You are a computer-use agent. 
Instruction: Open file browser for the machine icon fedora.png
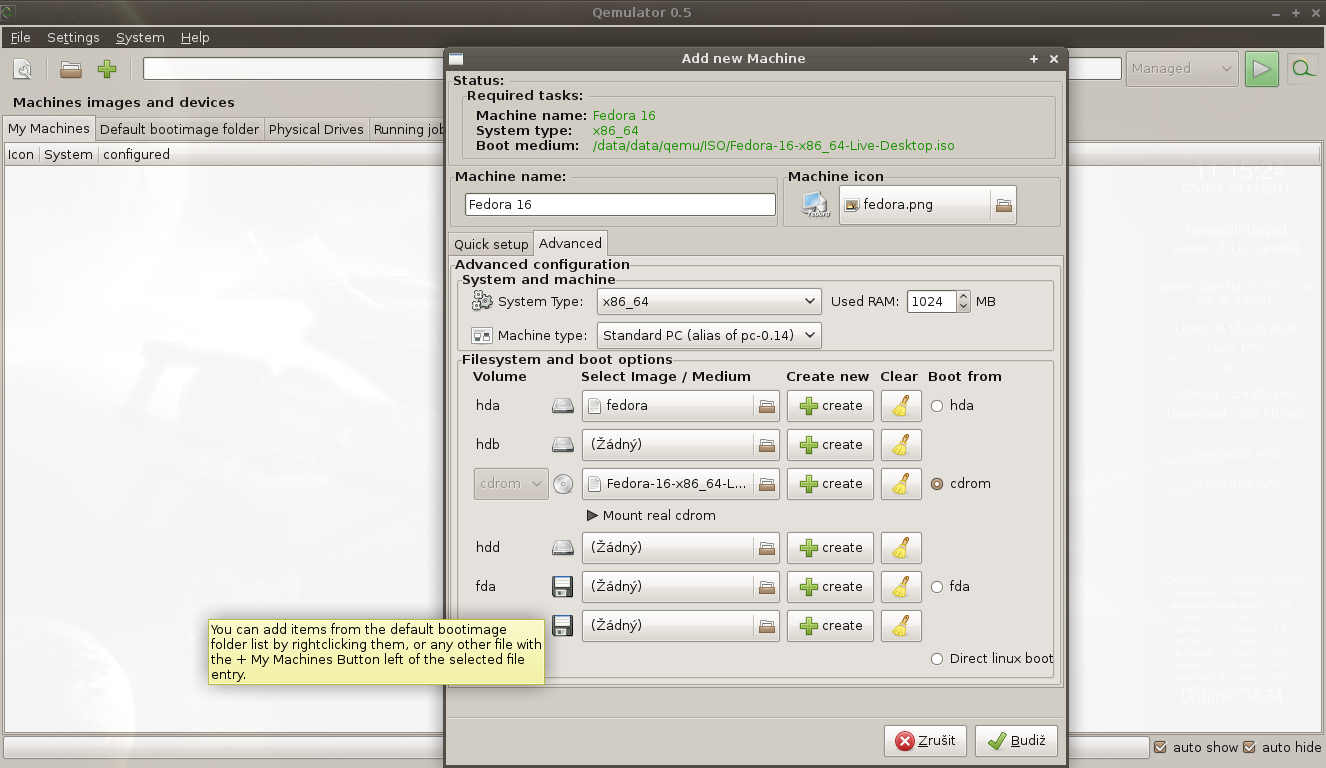point(1004,205)
